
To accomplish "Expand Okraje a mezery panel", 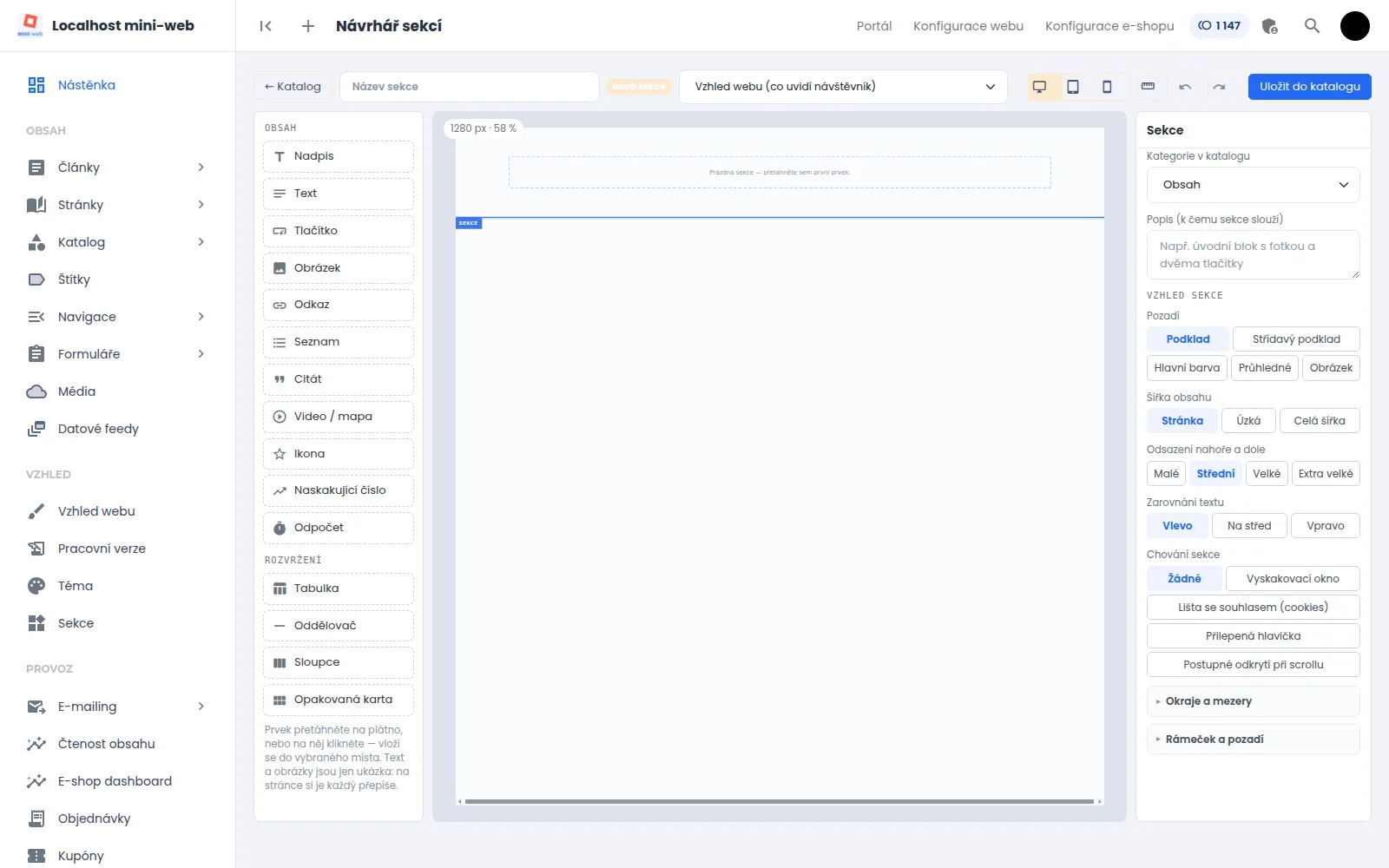I will pyautogui.click(x=1253, y=701).
